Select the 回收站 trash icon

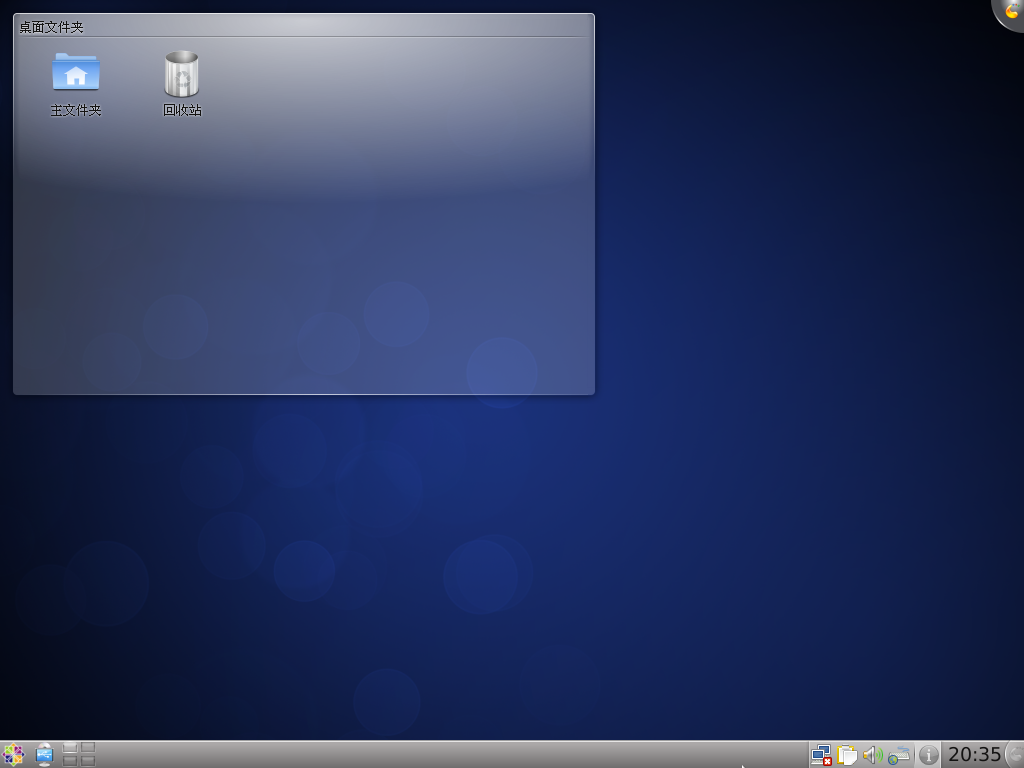182,74
